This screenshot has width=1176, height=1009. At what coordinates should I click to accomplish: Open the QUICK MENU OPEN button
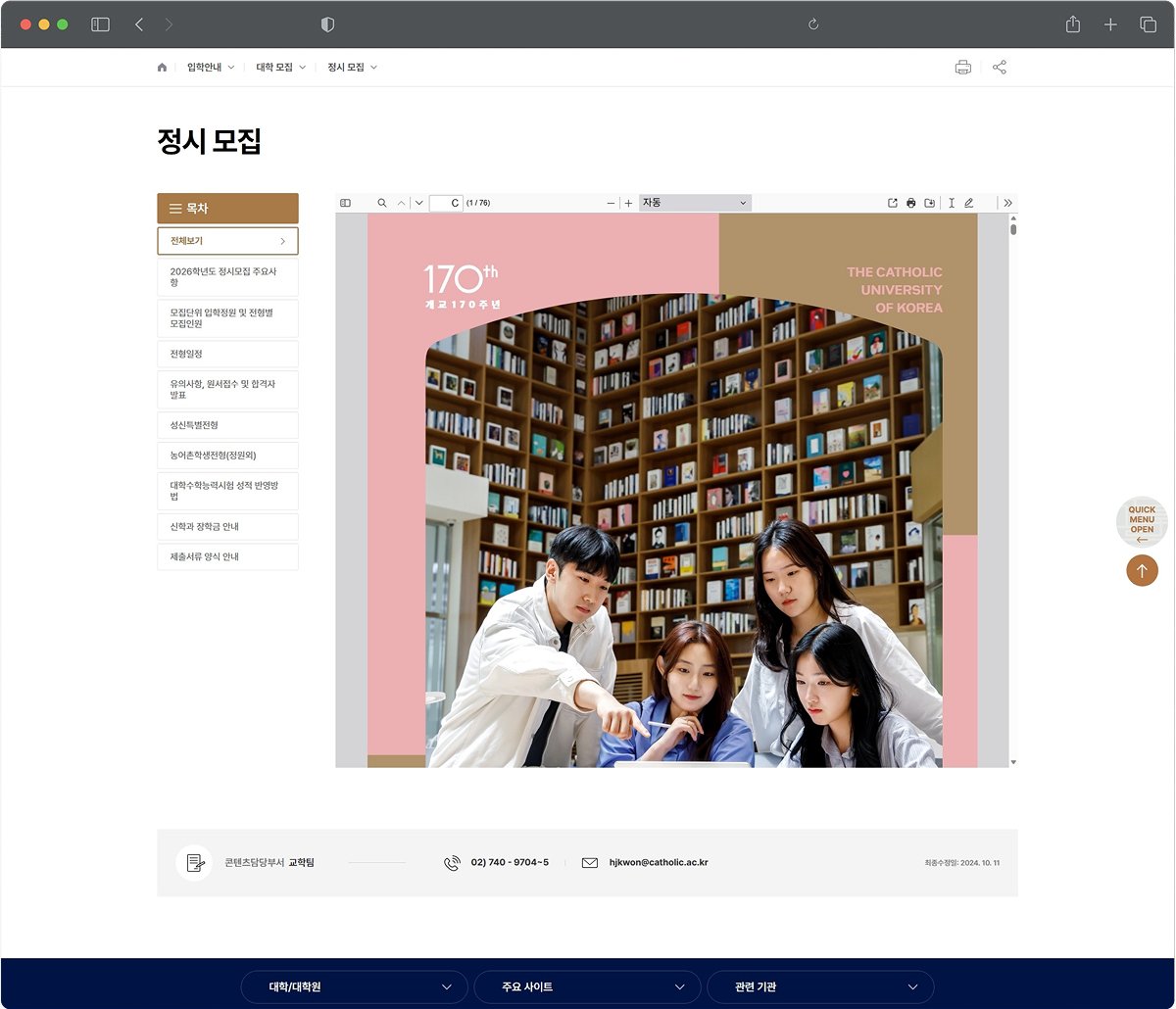(1142, 522)
